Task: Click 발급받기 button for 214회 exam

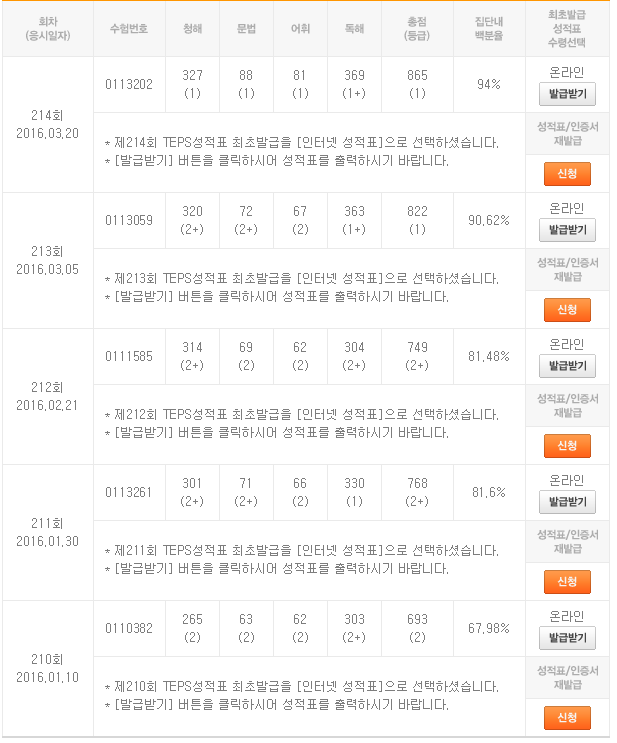Action: tap(567, 94)
